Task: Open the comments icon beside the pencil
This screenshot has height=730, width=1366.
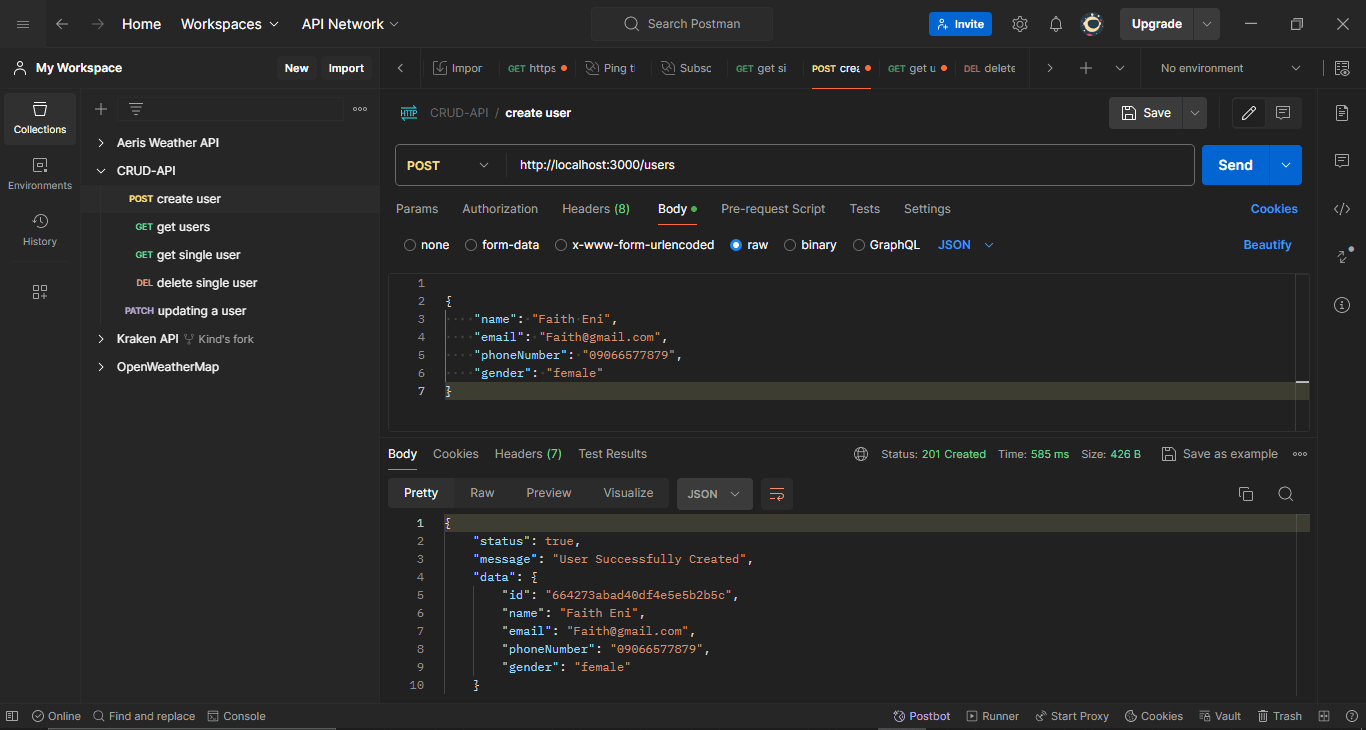Action: coord(1284,113)
